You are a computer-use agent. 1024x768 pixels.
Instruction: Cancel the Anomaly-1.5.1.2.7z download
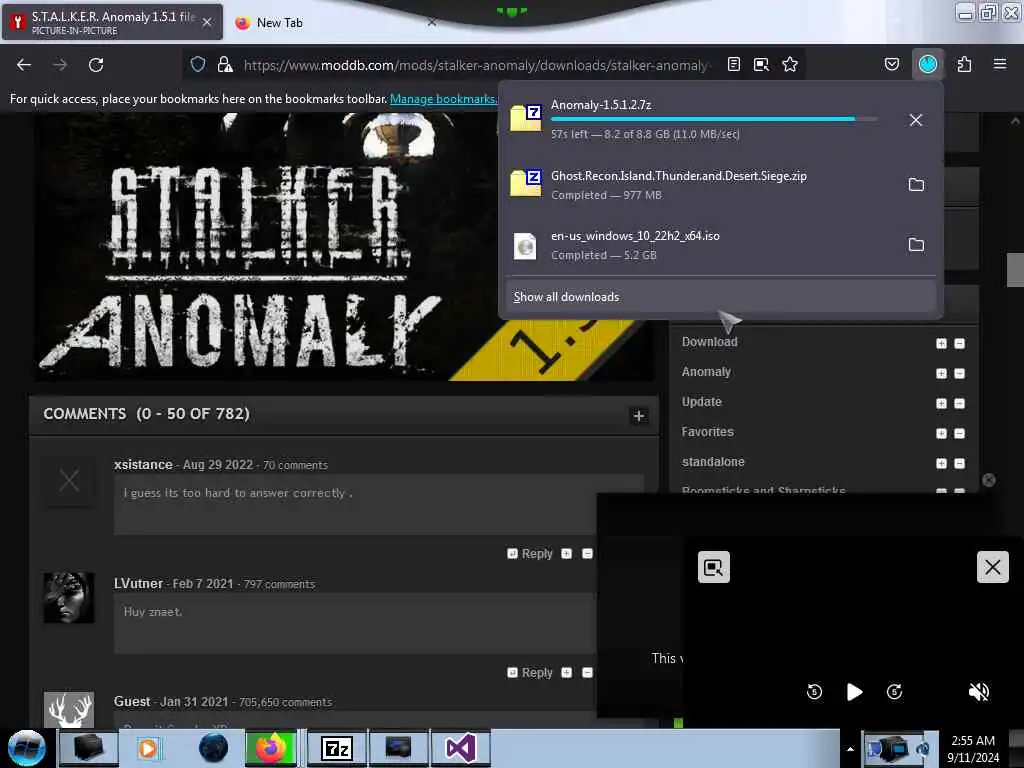[916, 120]
